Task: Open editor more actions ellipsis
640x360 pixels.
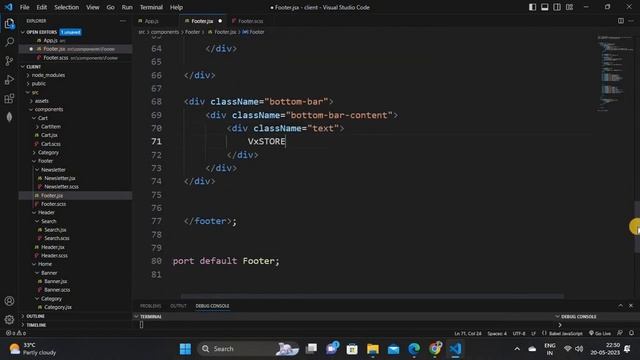Action: pos(631,21)
